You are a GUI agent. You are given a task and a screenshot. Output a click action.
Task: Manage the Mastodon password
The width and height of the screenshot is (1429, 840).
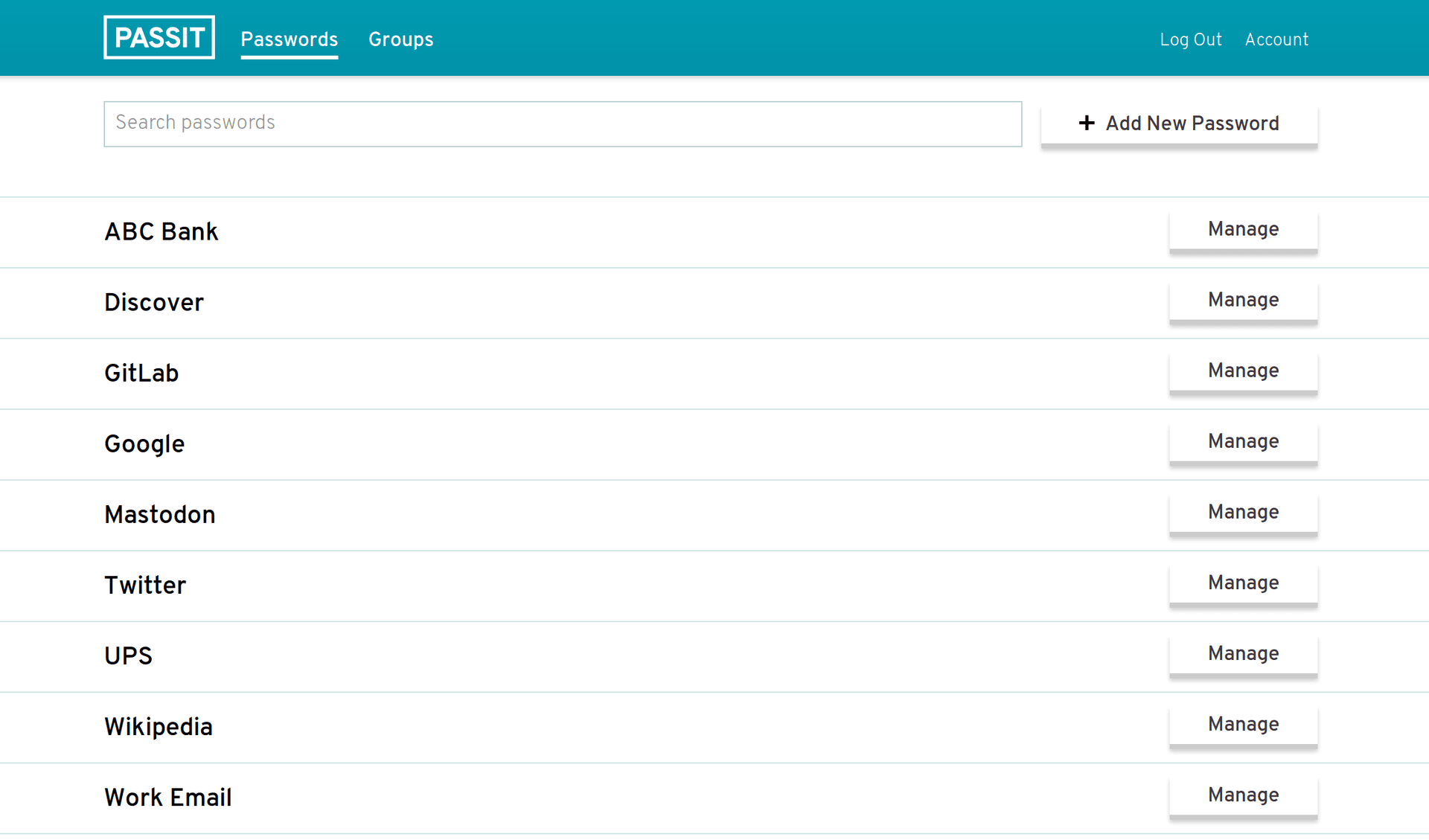1243,512
